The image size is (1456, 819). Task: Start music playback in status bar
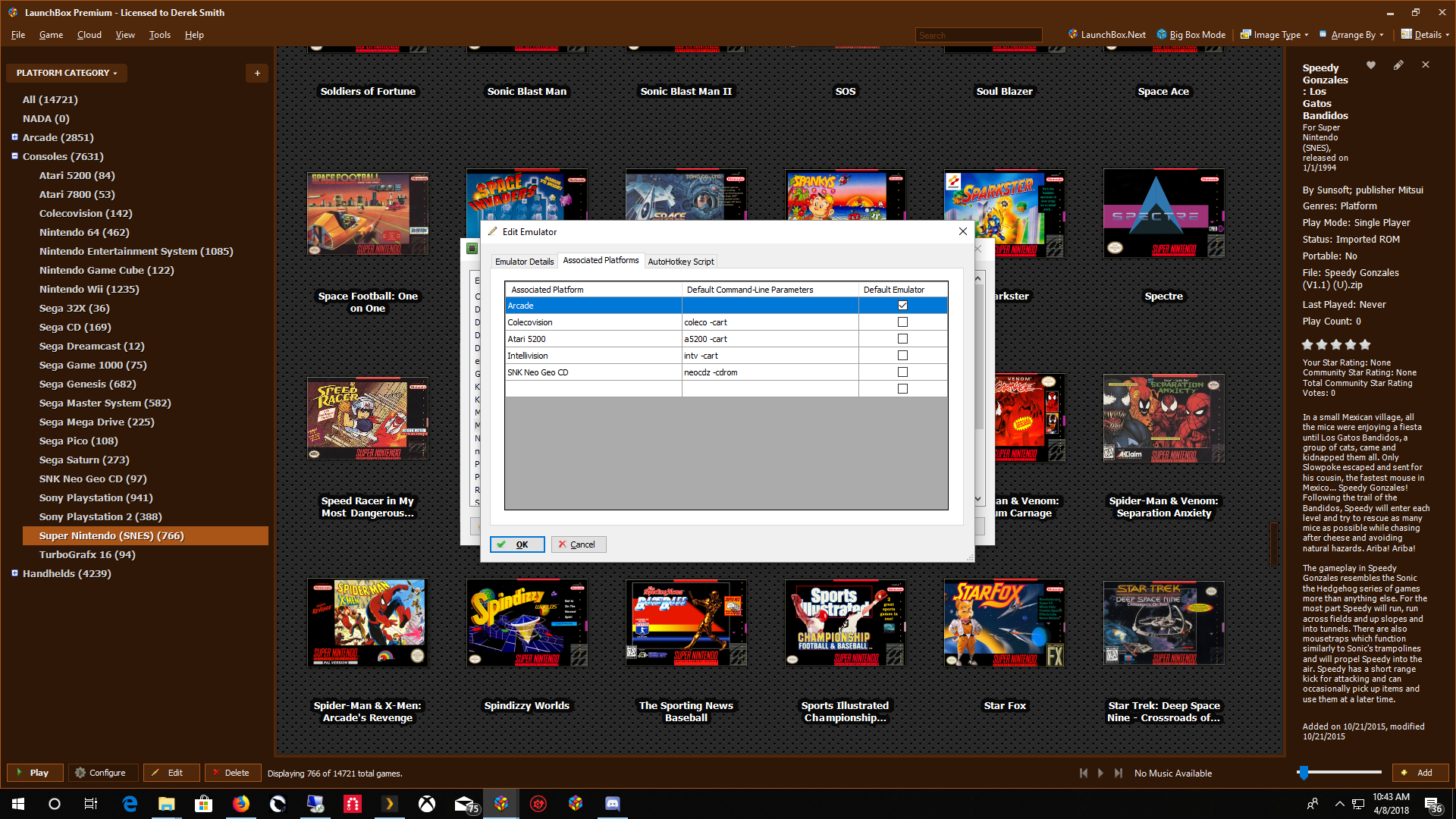[1100, 773]
